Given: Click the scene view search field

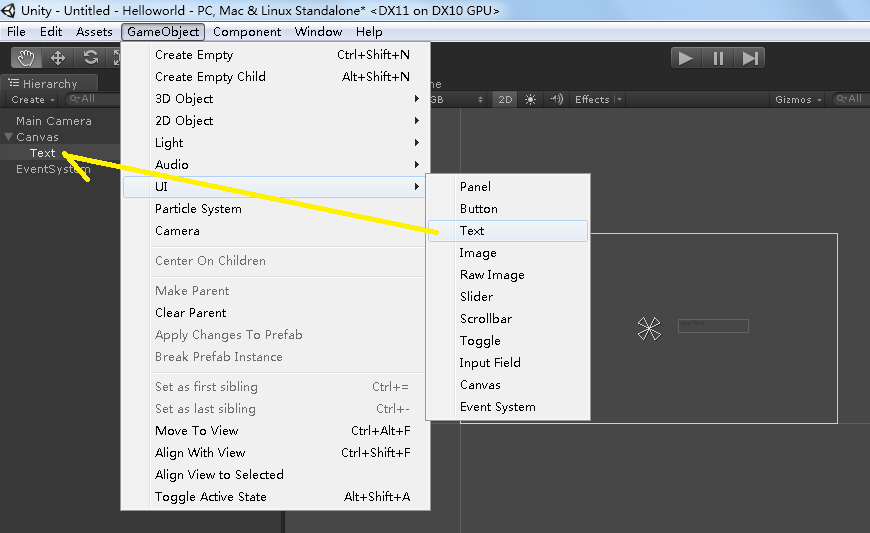Looking at the screenshot, I should click(851, 99).
